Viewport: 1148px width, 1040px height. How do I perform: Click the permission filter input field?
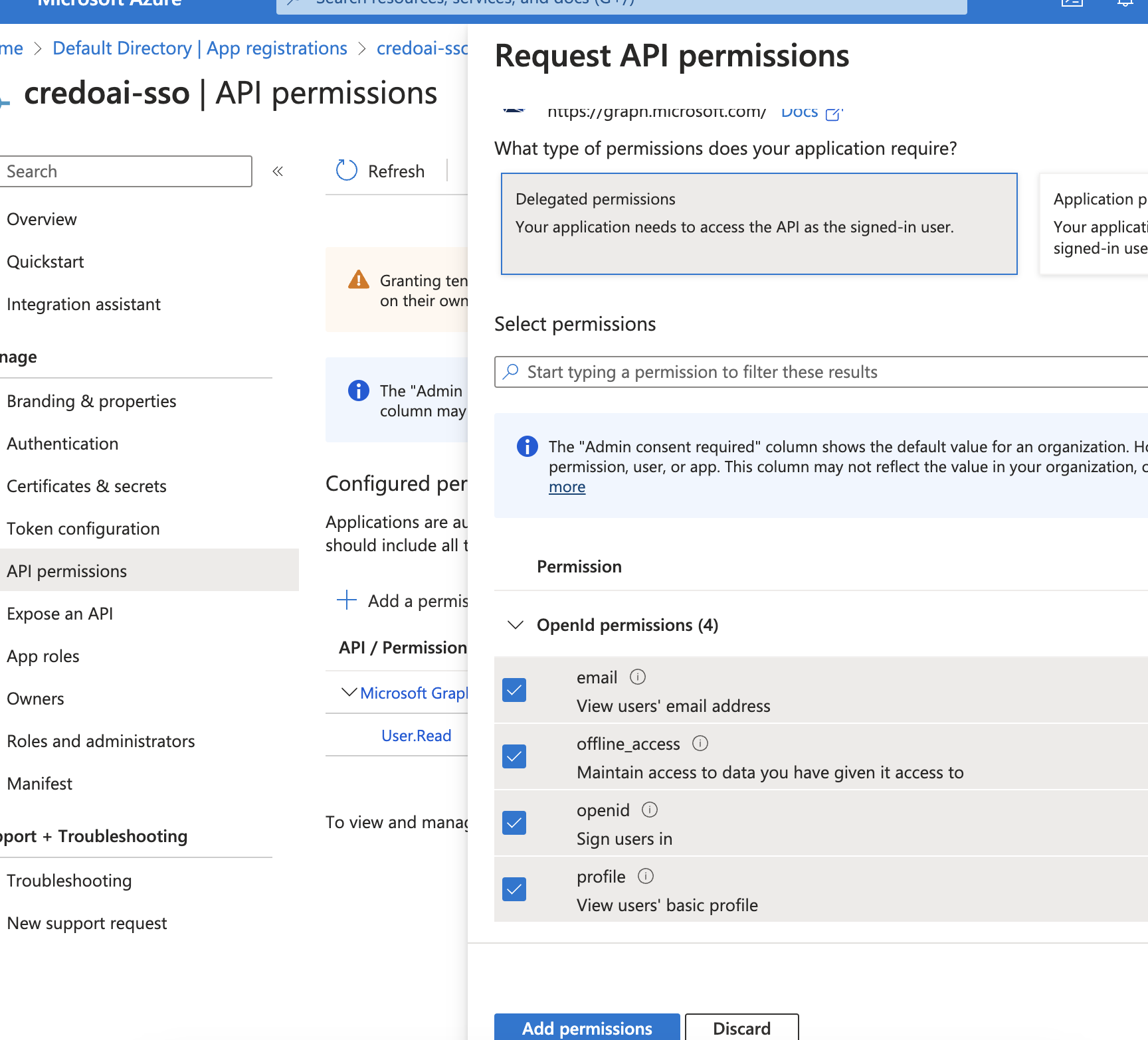[x=822, y=371]
